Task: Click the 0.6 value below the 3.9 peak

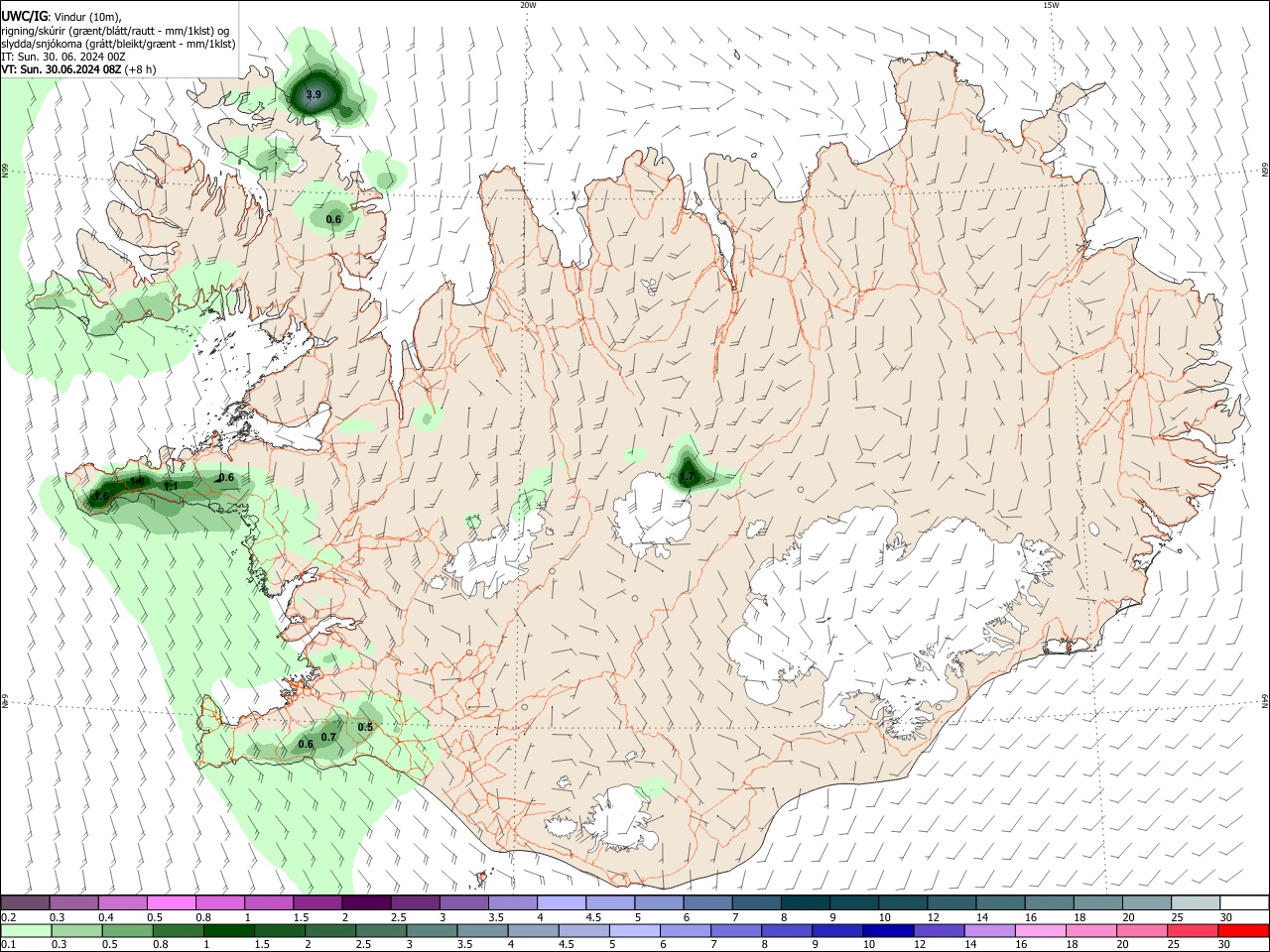Action: click(333, 219)
